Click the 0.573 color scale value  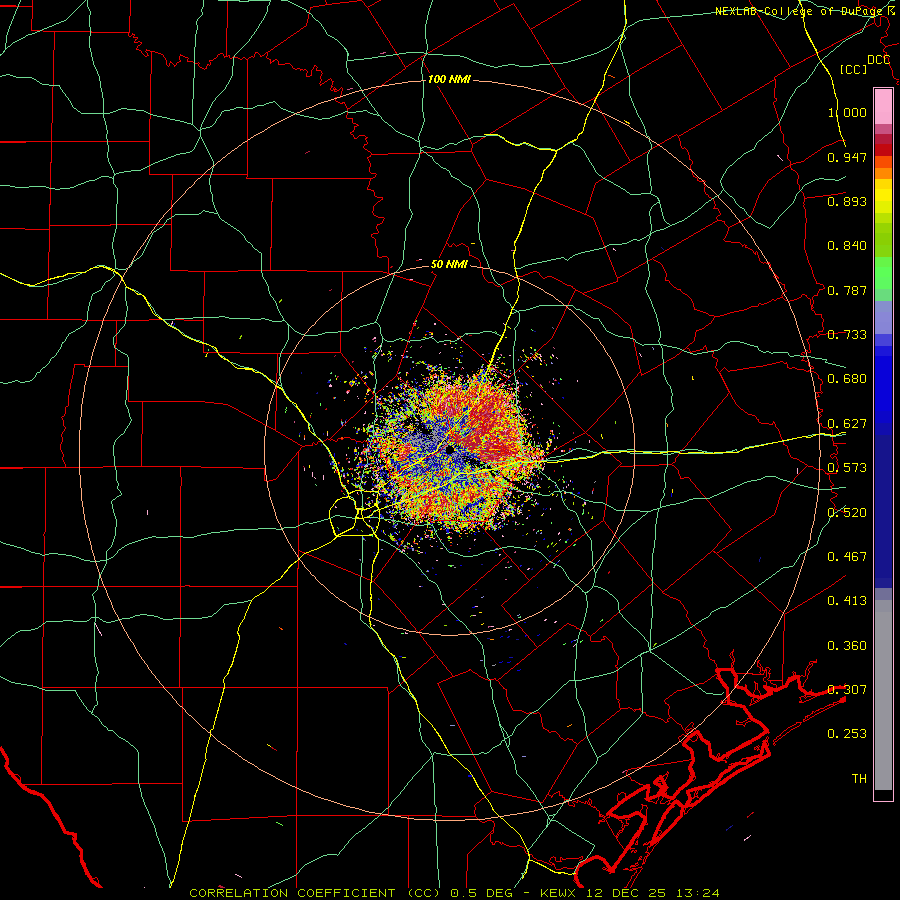(x=847, y=468)
